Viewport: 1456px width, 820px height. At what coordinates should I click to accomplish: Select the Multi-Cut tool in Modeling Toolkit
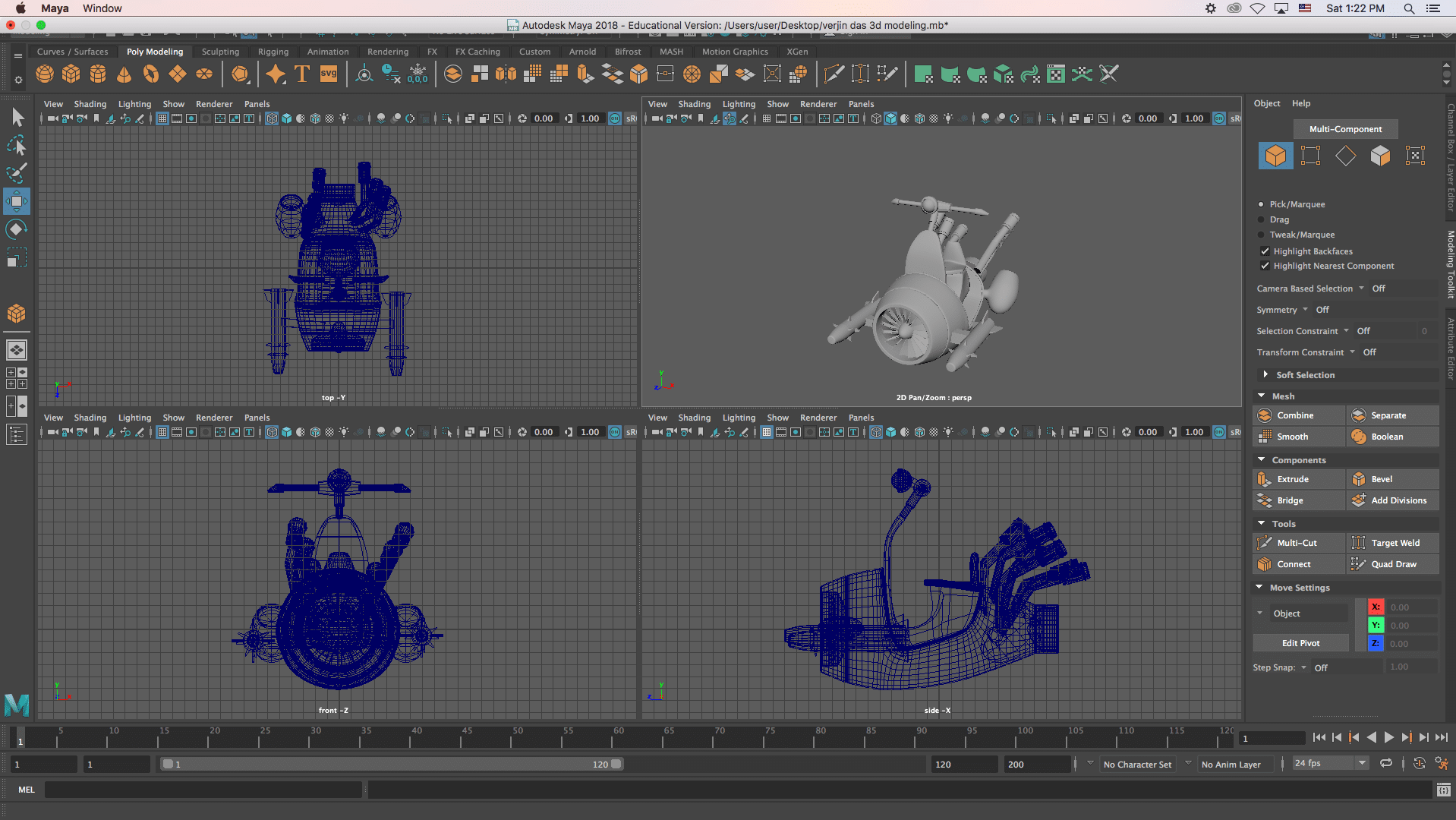click(x=1298, y=542)
